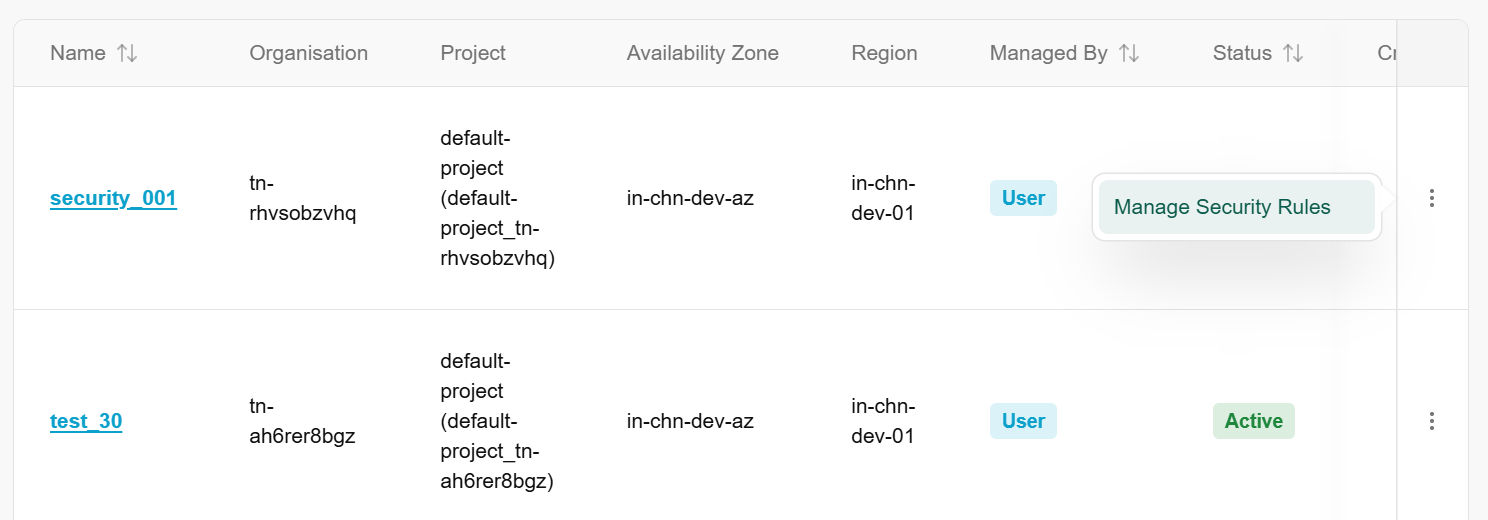Click the Active status badge for test_30
Screen dimensions: 1488x520
[1253, 421]
